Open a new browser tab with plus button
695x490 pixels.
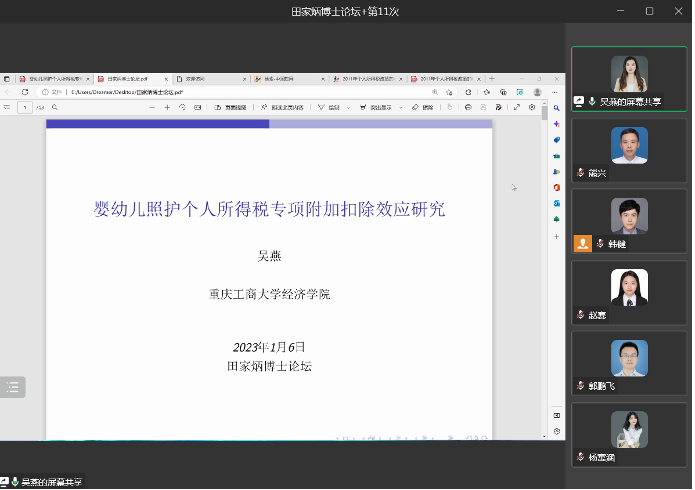coord(491,78)
